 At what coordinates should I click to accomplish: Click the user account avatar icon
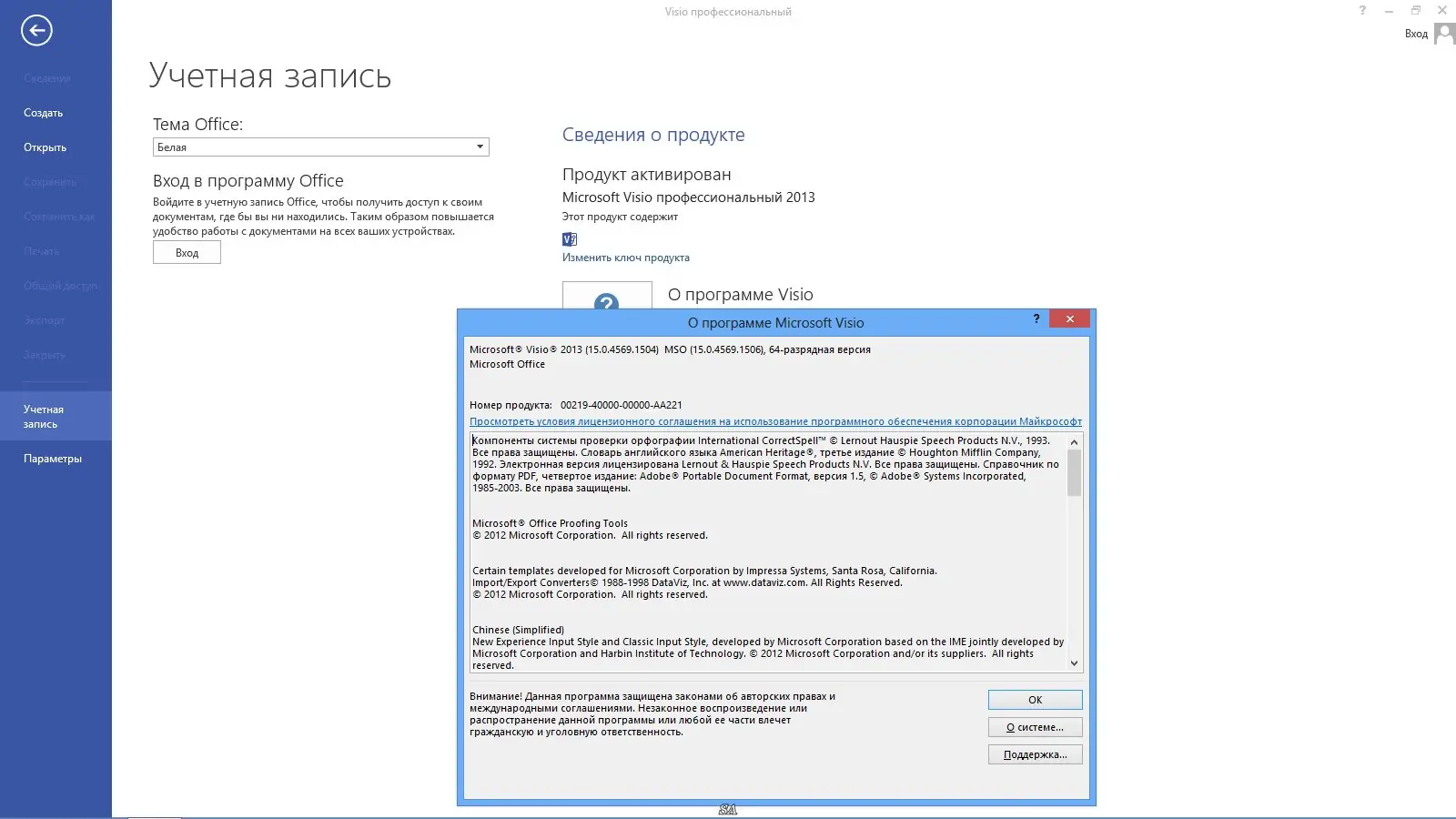(1444, 34)
